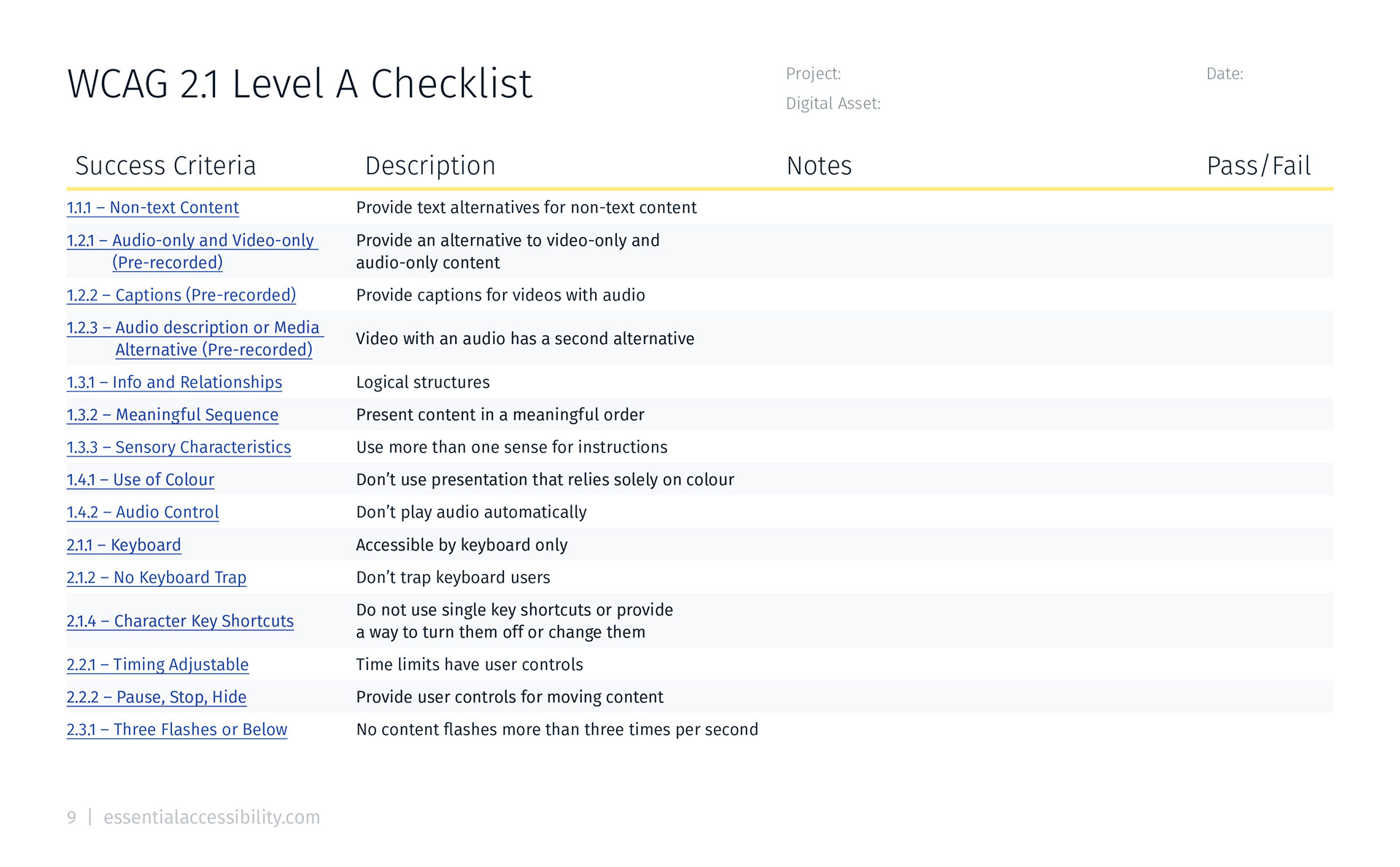Open the 1.3.3 Sensory Characteristics link
1400x867 pixels.
click(x=179, y=448)
